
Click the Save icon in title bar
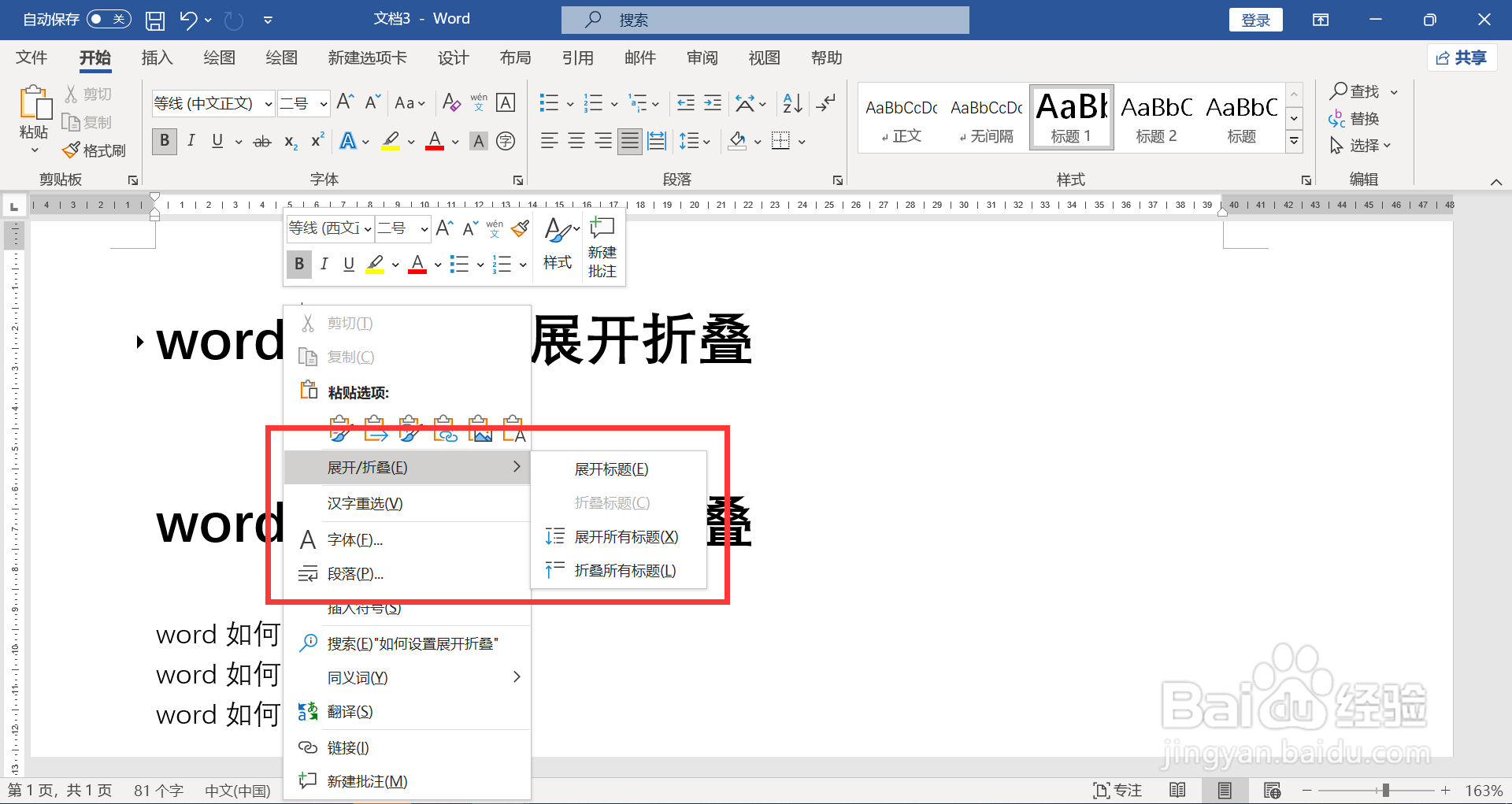155,20
